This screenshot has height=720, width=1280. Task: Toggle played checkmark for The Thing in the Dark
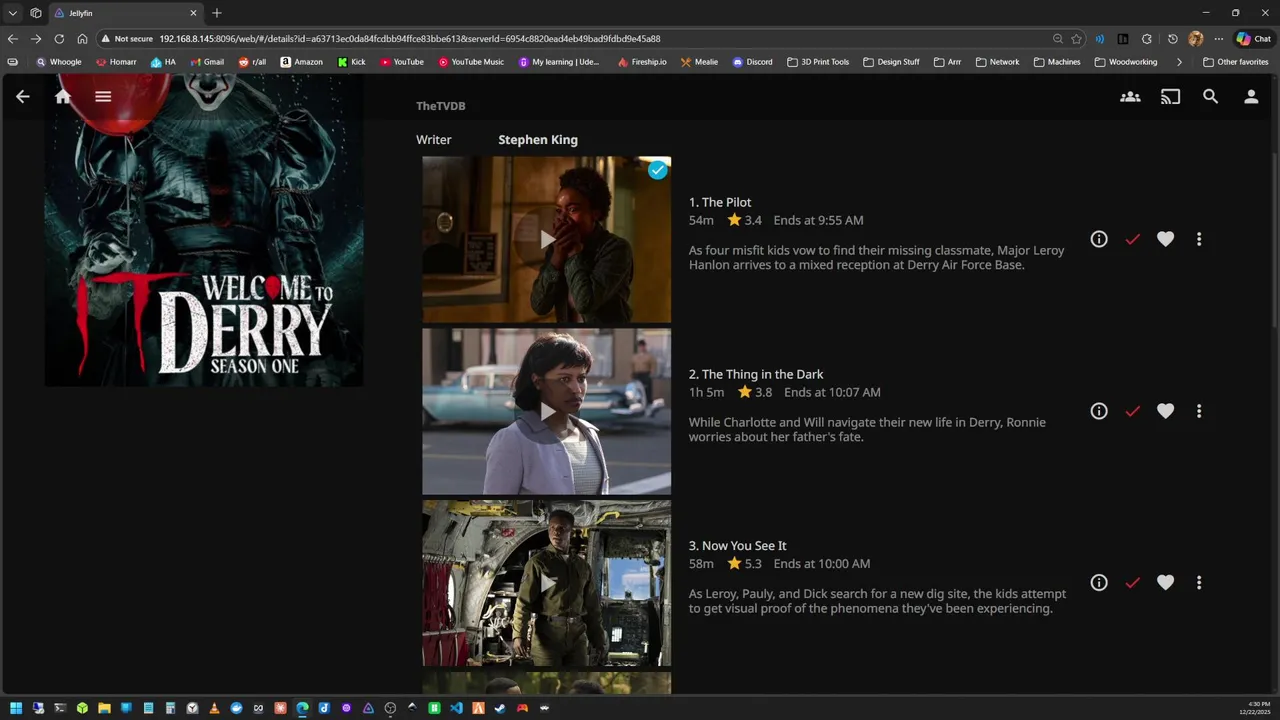pos(1132,411)
